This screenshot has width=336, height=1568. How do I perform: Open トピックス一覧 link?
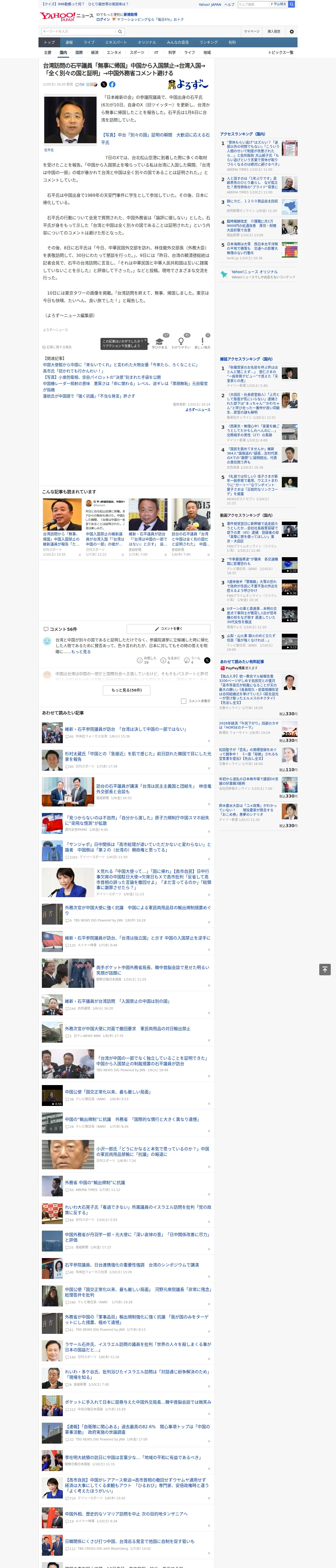[281, 52]
